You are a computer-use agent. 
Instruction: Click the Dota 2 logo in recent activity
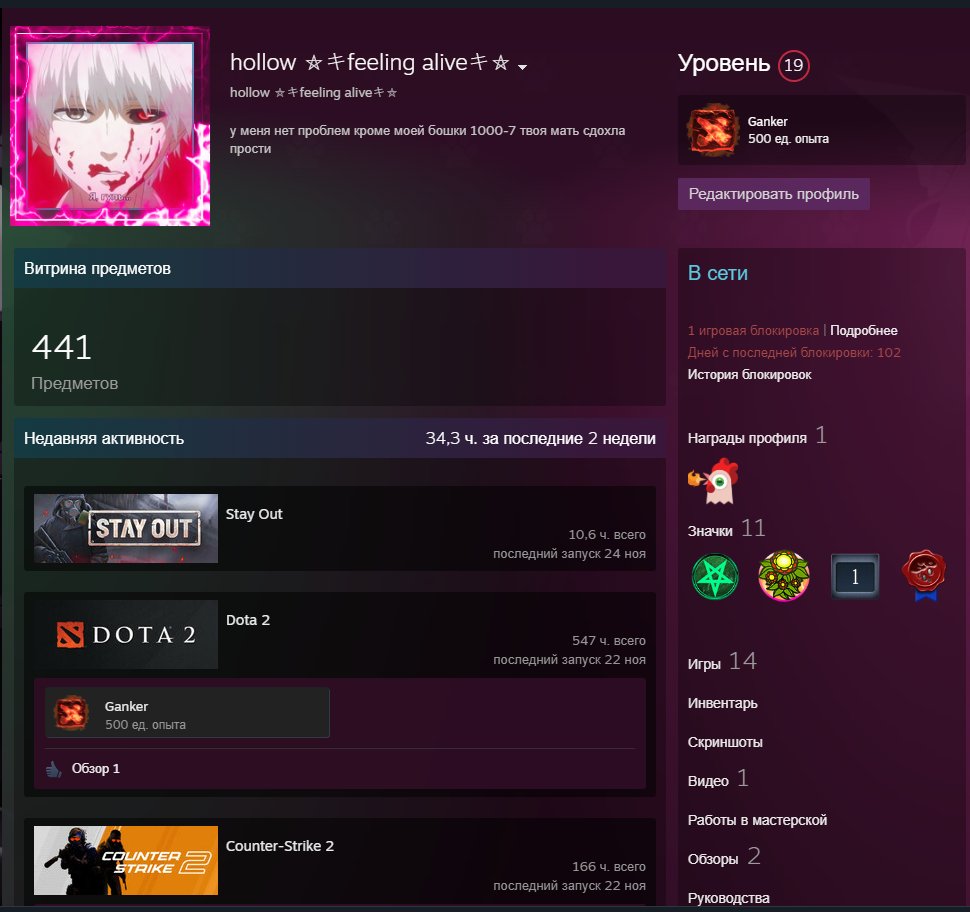pyautogui.click(x=125, y=633)
